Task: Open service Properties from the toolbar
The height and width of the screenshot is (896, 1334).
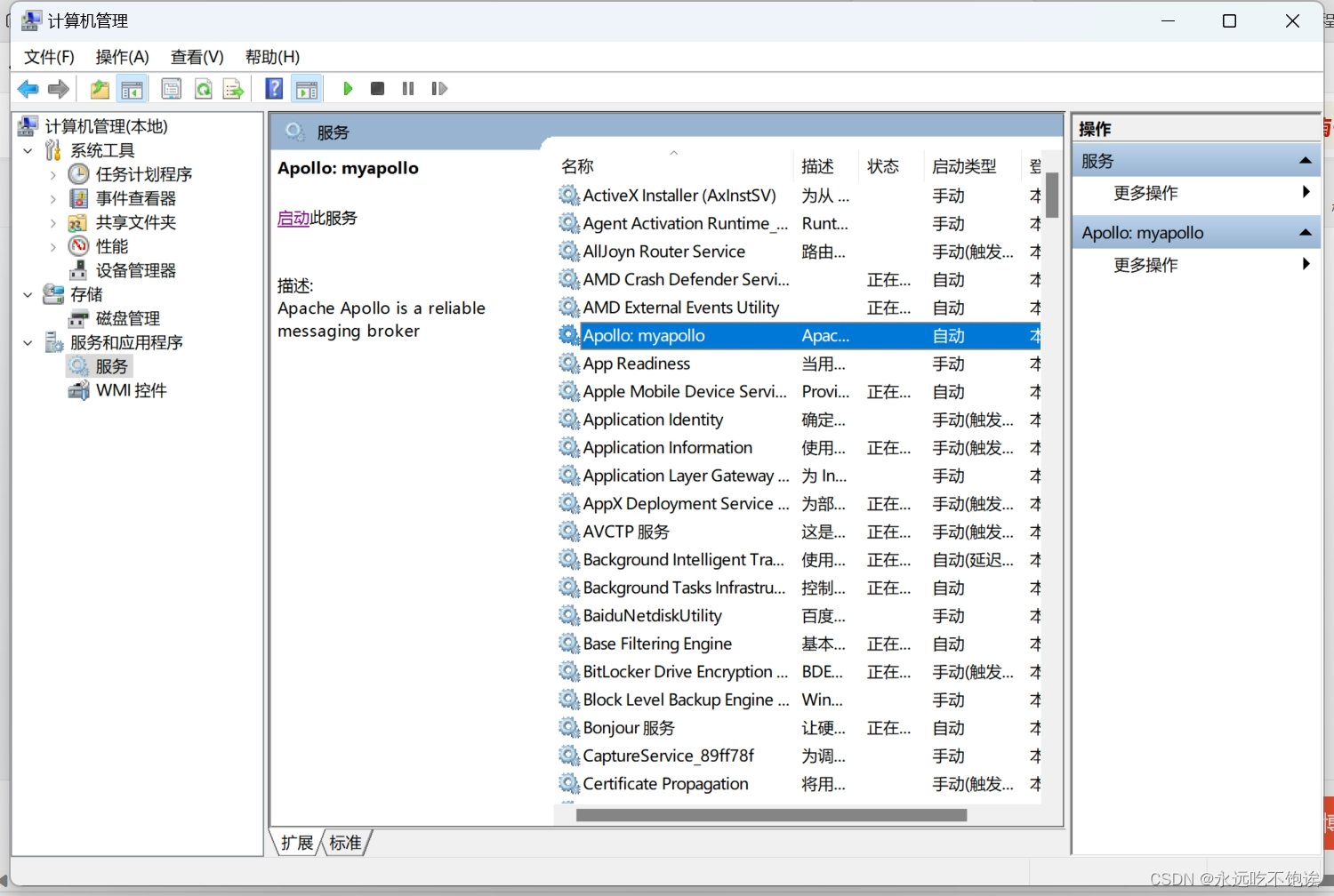Action: [x=171, y=88]
